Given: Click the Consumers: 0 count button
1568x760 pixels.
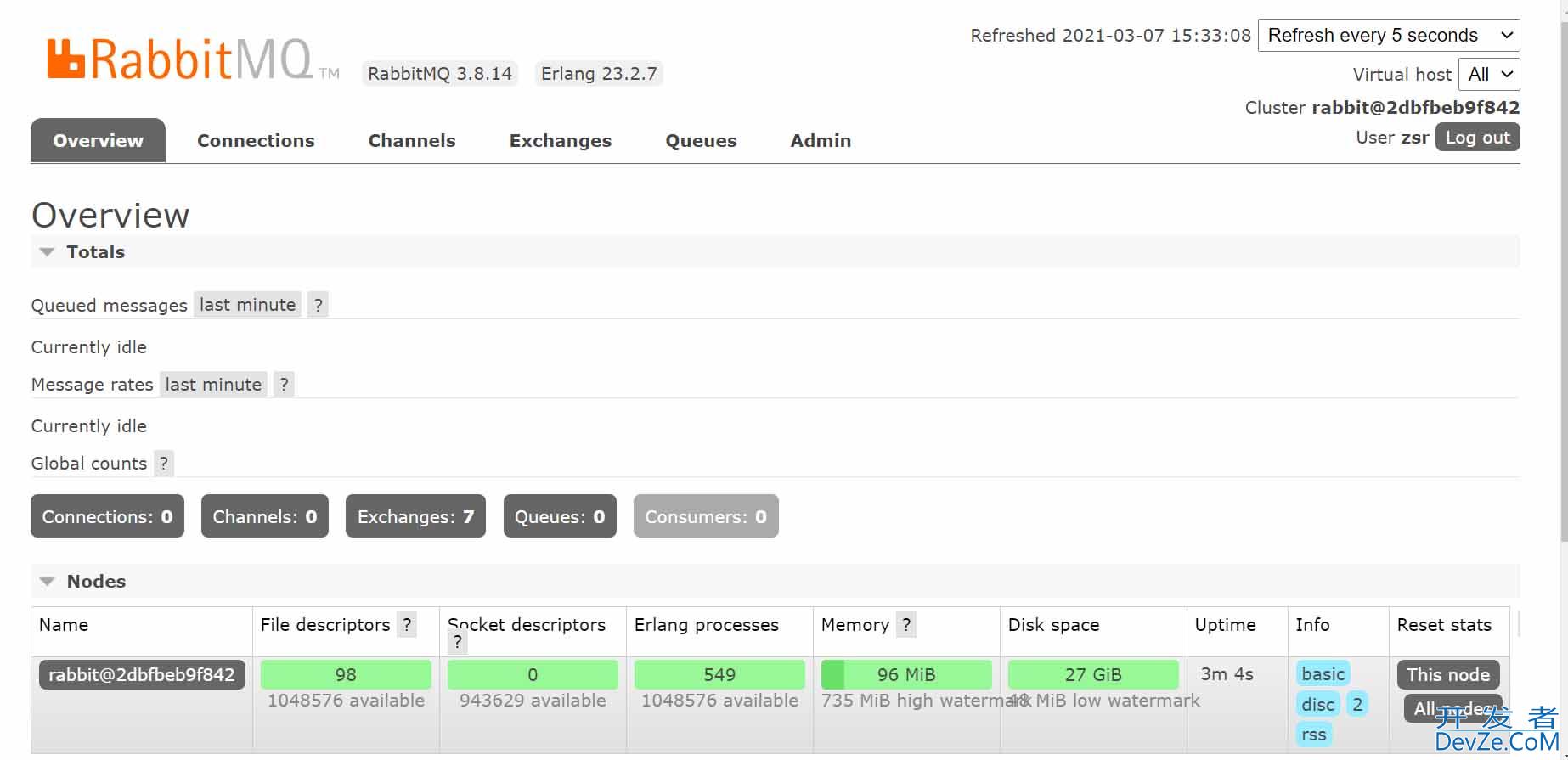Looking at the screenshot, I should (706, 516).
